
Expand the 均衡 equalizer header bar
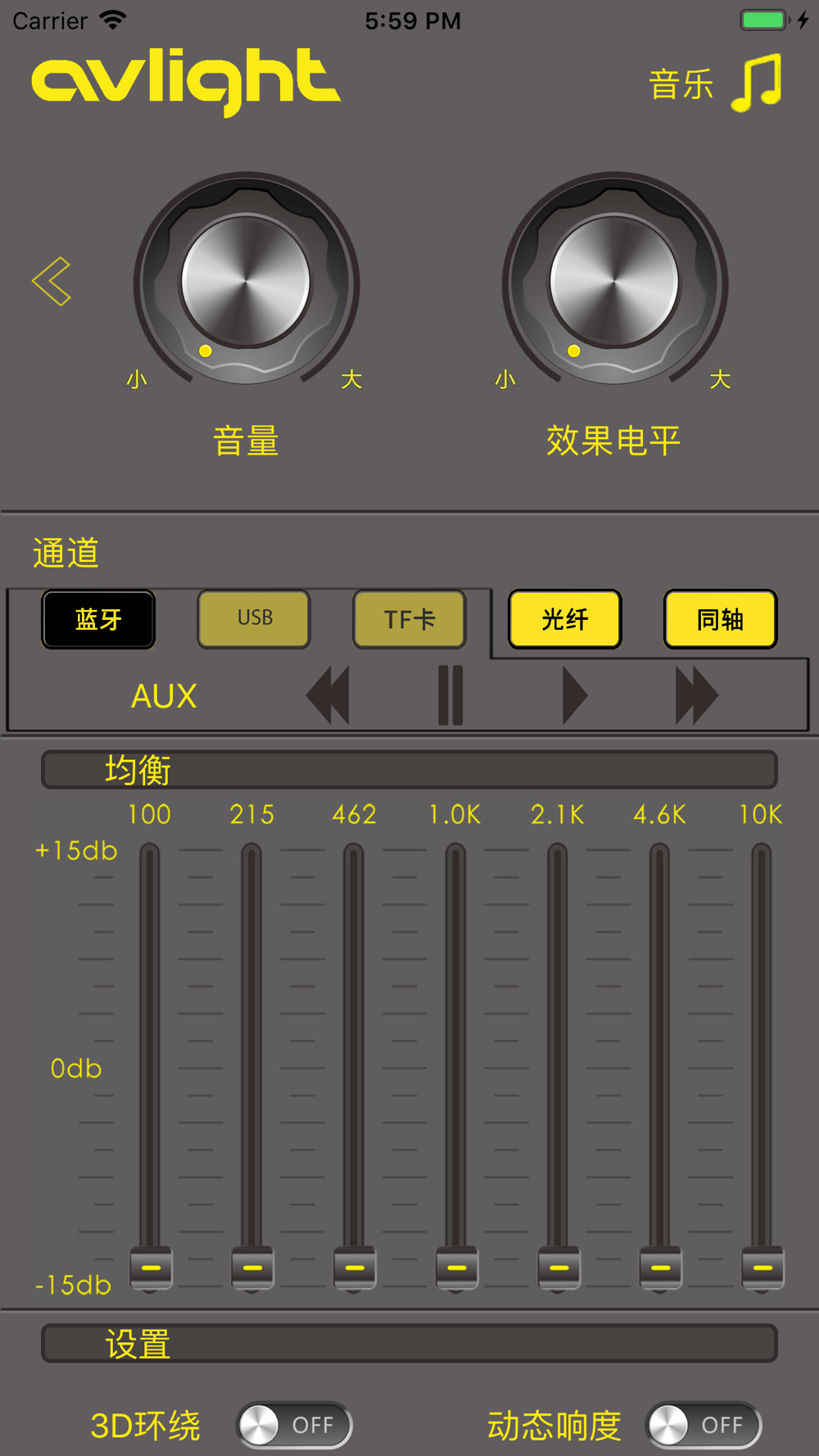(409, 770)
